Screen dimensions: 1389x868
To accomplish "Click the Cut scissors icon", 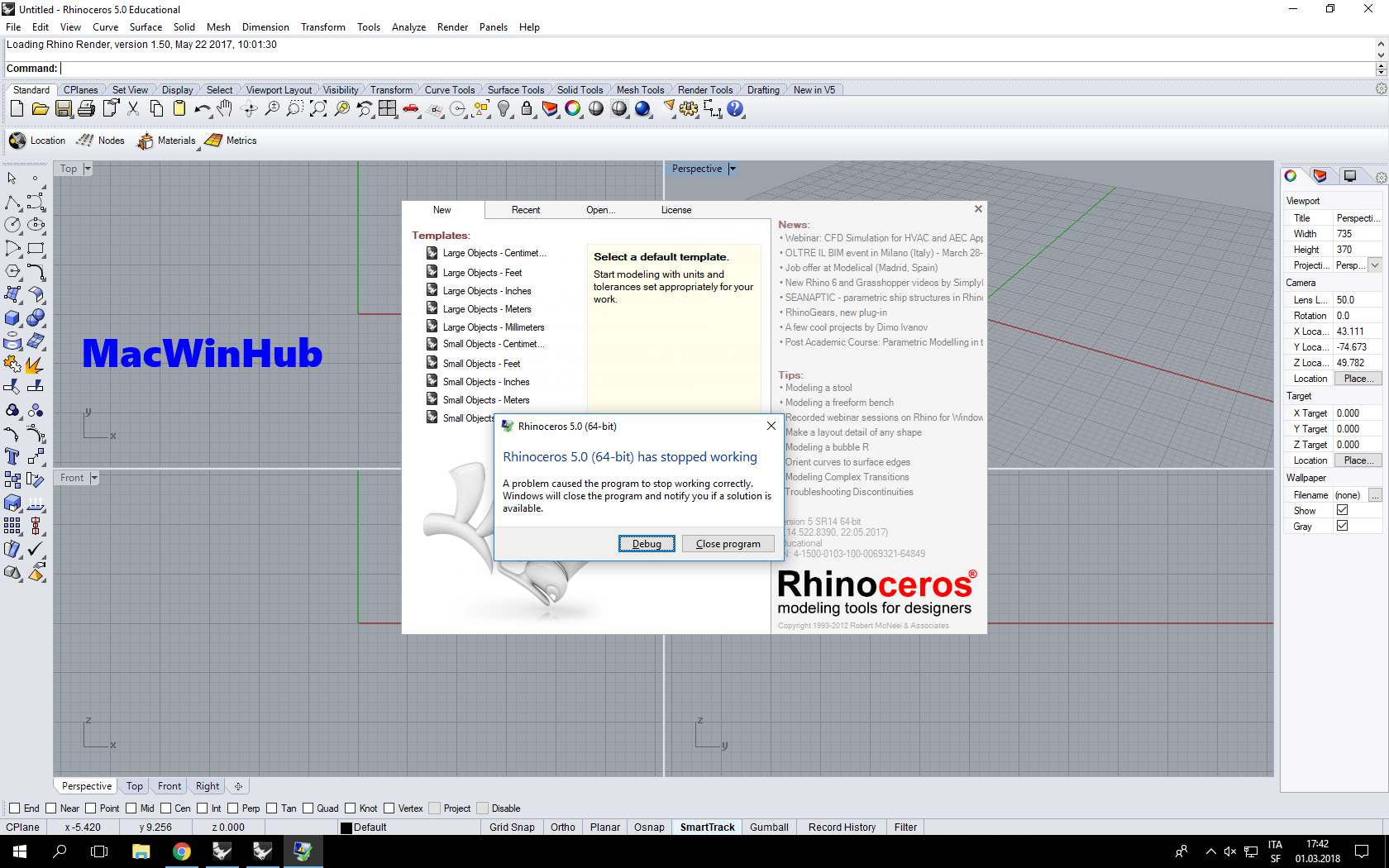I will pos(133,108).
